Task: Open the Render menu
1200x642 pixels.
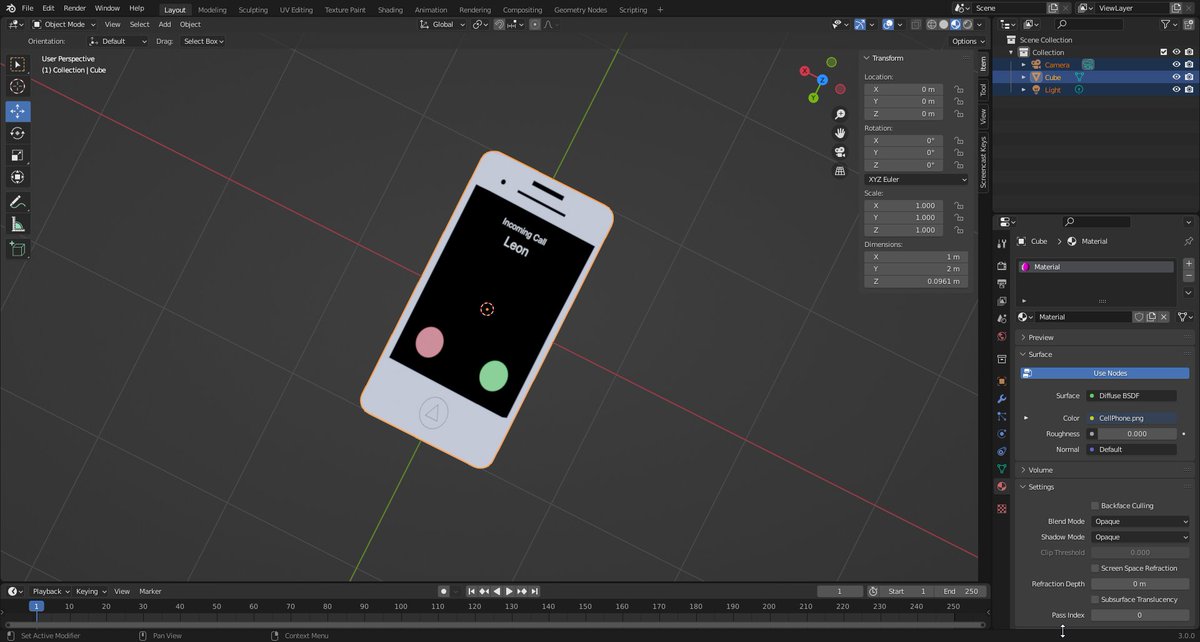Action: [75, 8]
